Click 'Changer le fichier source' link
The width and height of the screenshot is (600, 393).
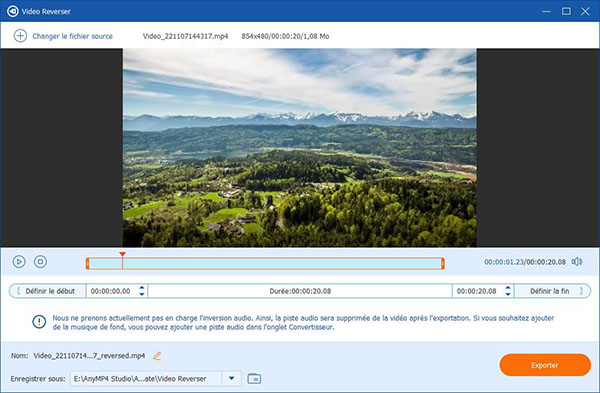click(72, 36)
